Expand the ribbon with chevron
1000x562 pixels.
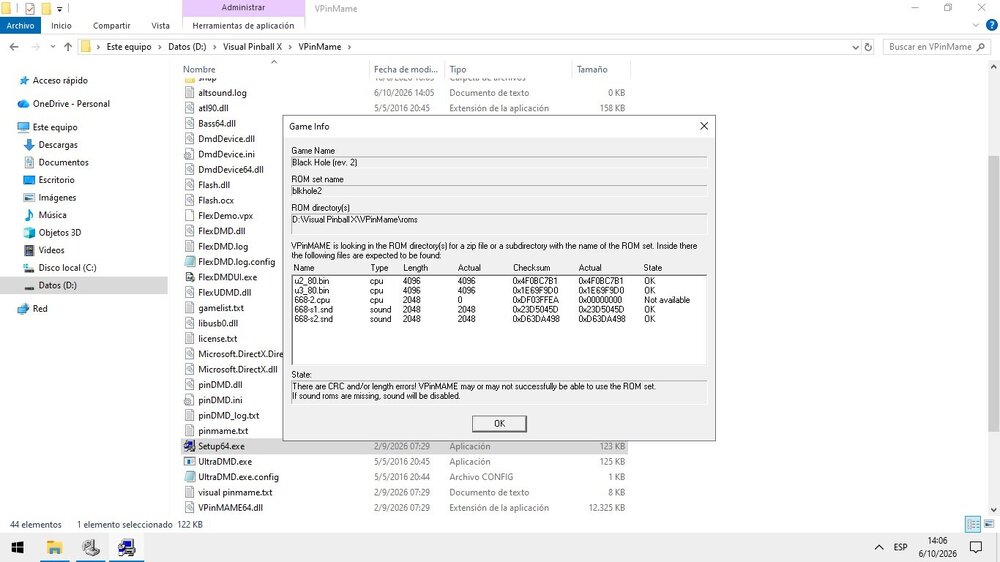coord(976,26)
